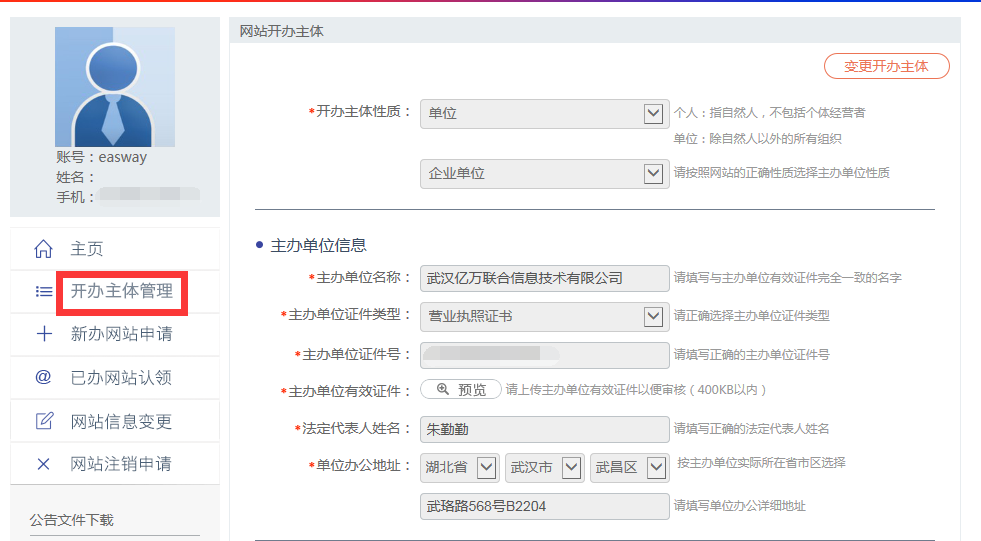Click the 预览 certificate preview button
This screenshot has height=541, width=981.
(461, 390)
